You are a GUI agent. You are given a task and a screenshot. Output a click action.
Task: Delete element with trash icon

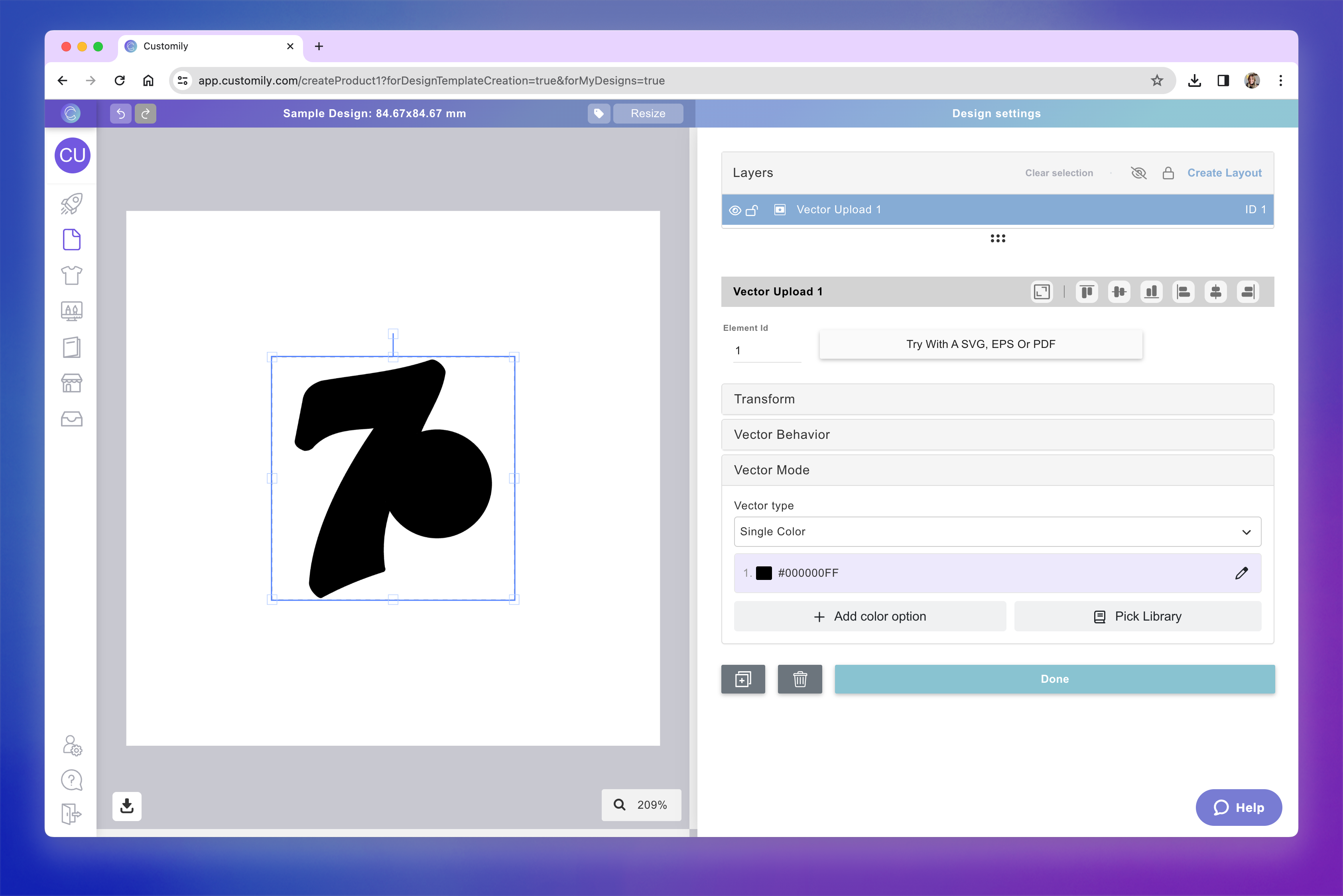799,679
